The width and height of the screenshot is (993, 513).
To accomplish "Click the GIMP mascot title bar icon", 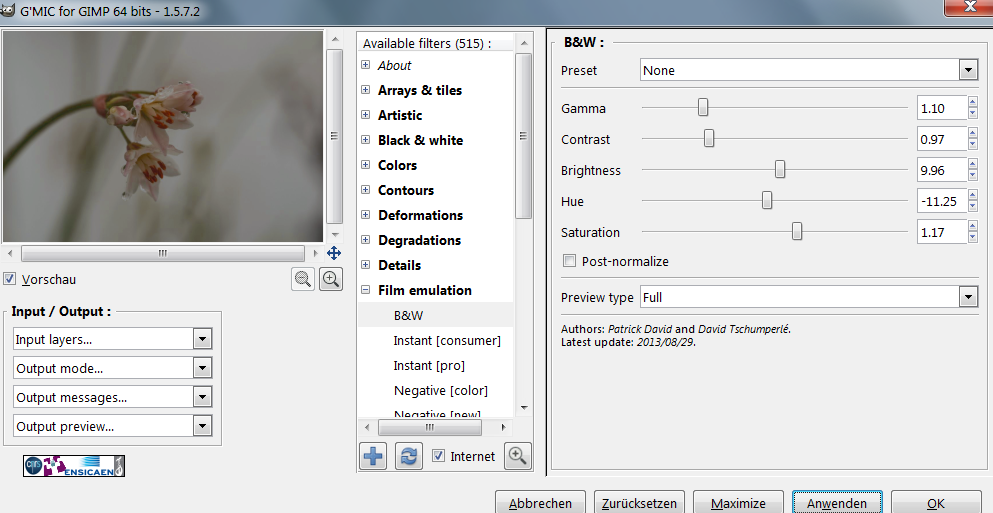I will coord(8,10).
